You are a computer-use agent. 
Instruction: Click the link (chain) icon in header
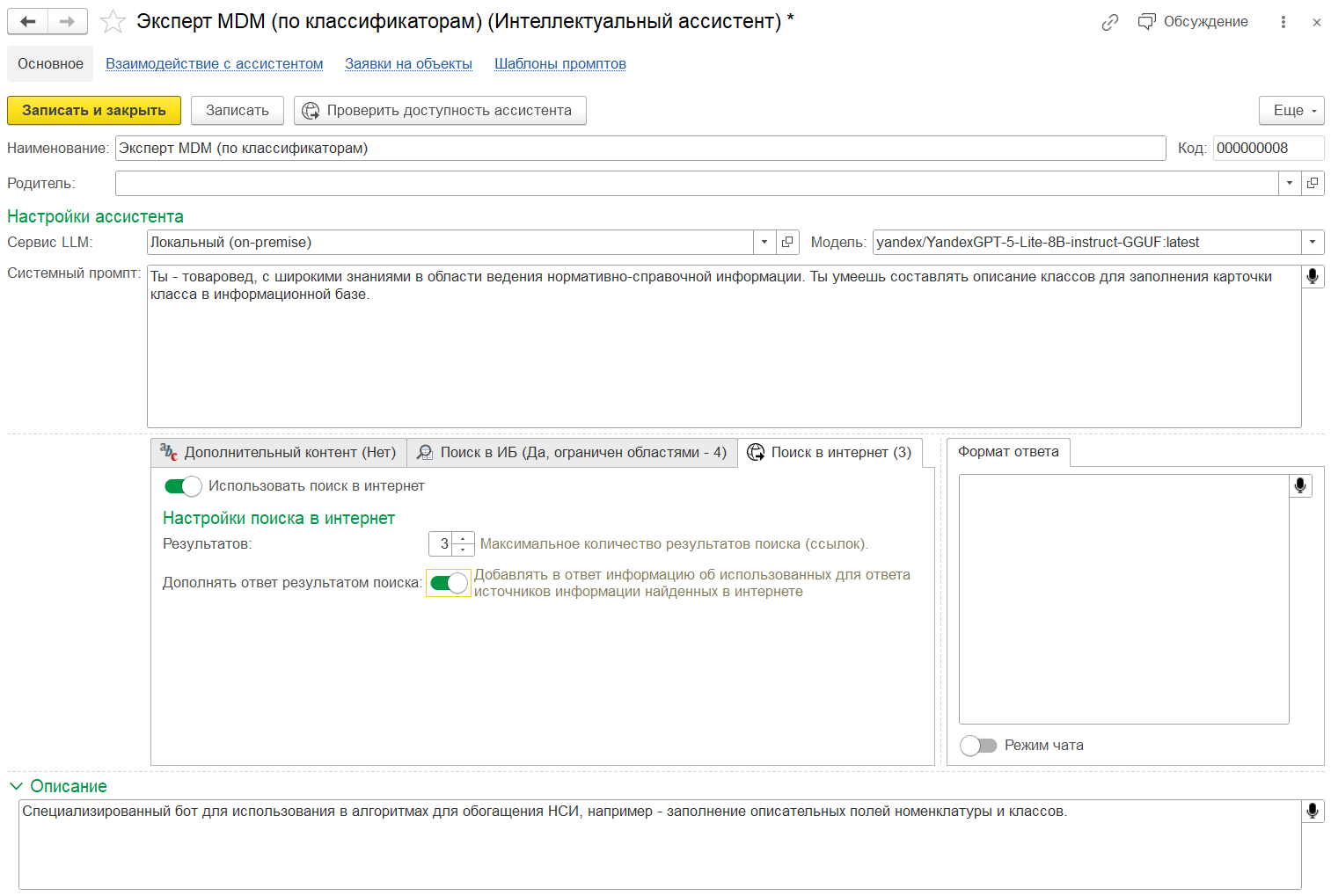tap(1109, 21)
